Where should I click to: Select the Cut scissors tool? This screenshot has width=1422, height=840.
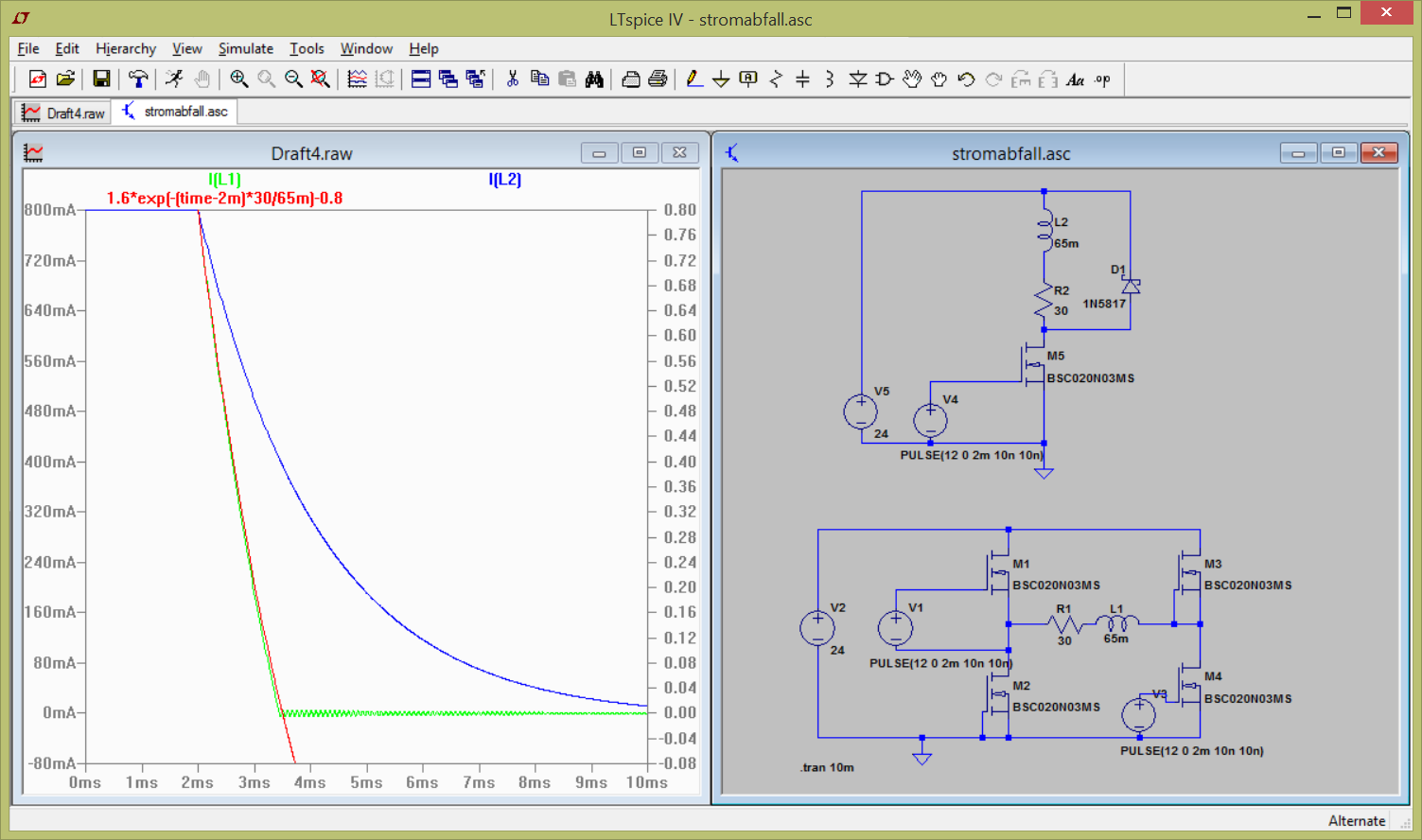click(x=512, y=79)
